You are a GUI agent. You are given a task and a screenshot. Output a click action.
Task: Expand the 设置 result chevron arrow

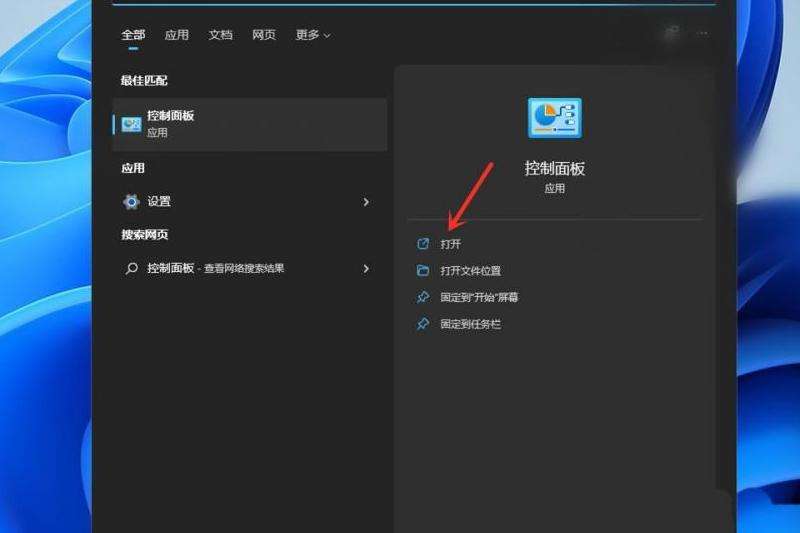[366, 202]
